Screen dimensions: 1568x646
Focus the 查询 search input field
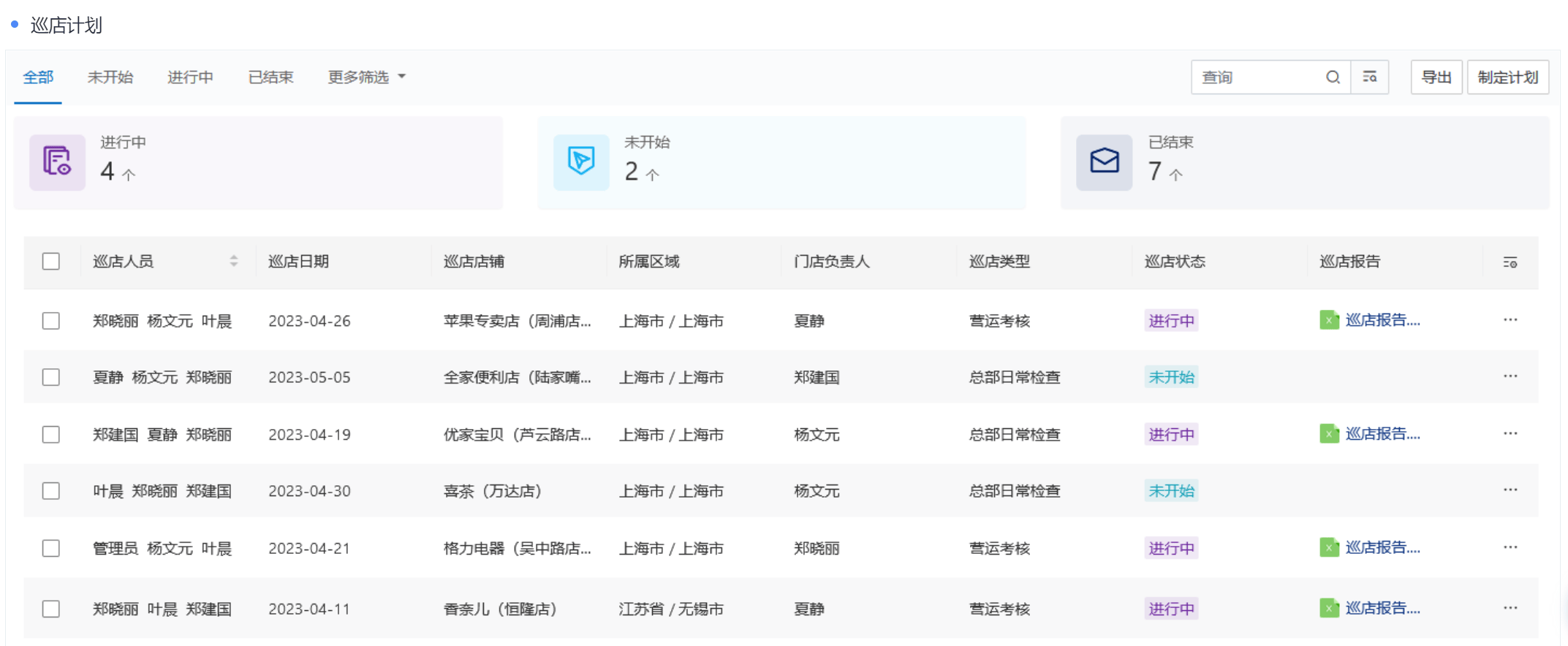click(1257, 77)
